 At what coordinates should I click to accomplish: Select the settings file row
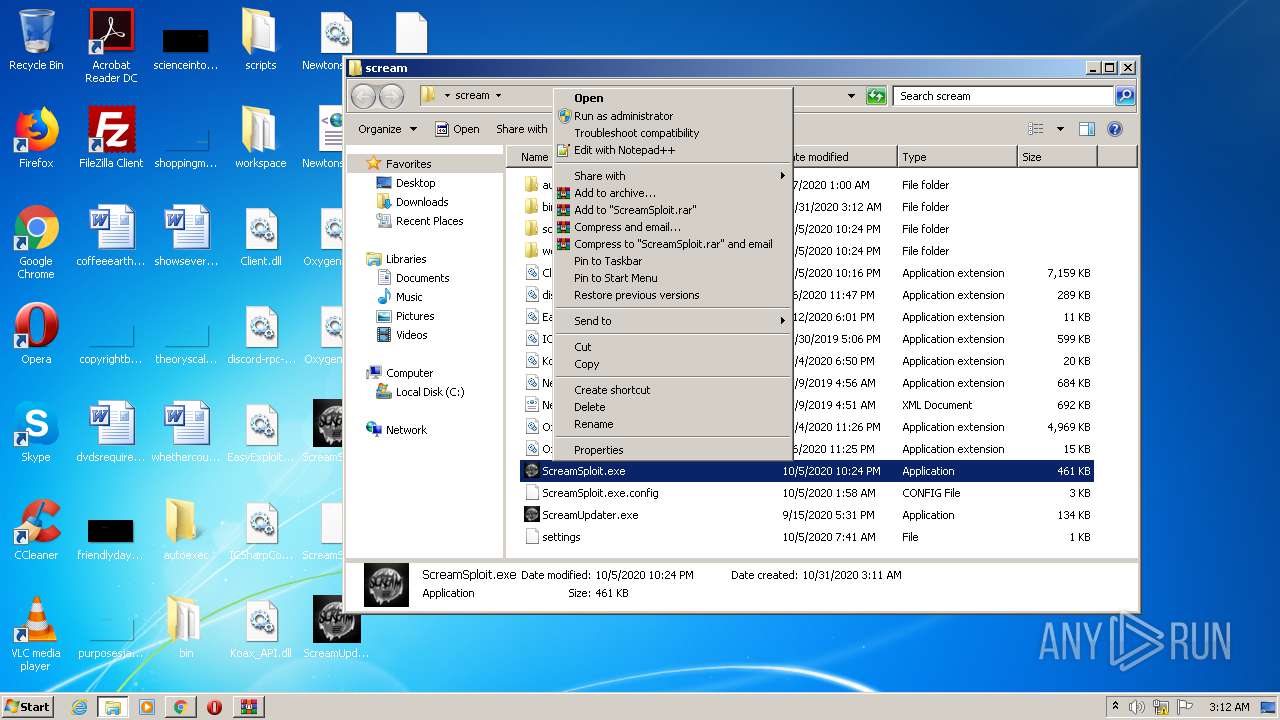pos(807,537)
